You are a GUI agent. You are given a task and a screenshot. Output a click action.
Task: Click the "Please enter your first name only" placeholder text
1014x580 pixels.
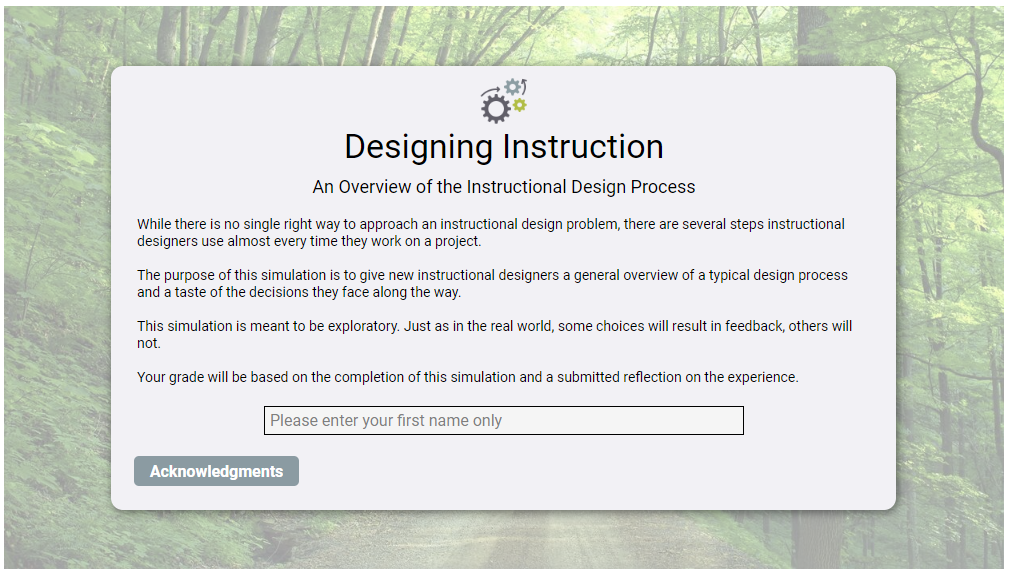386,421
